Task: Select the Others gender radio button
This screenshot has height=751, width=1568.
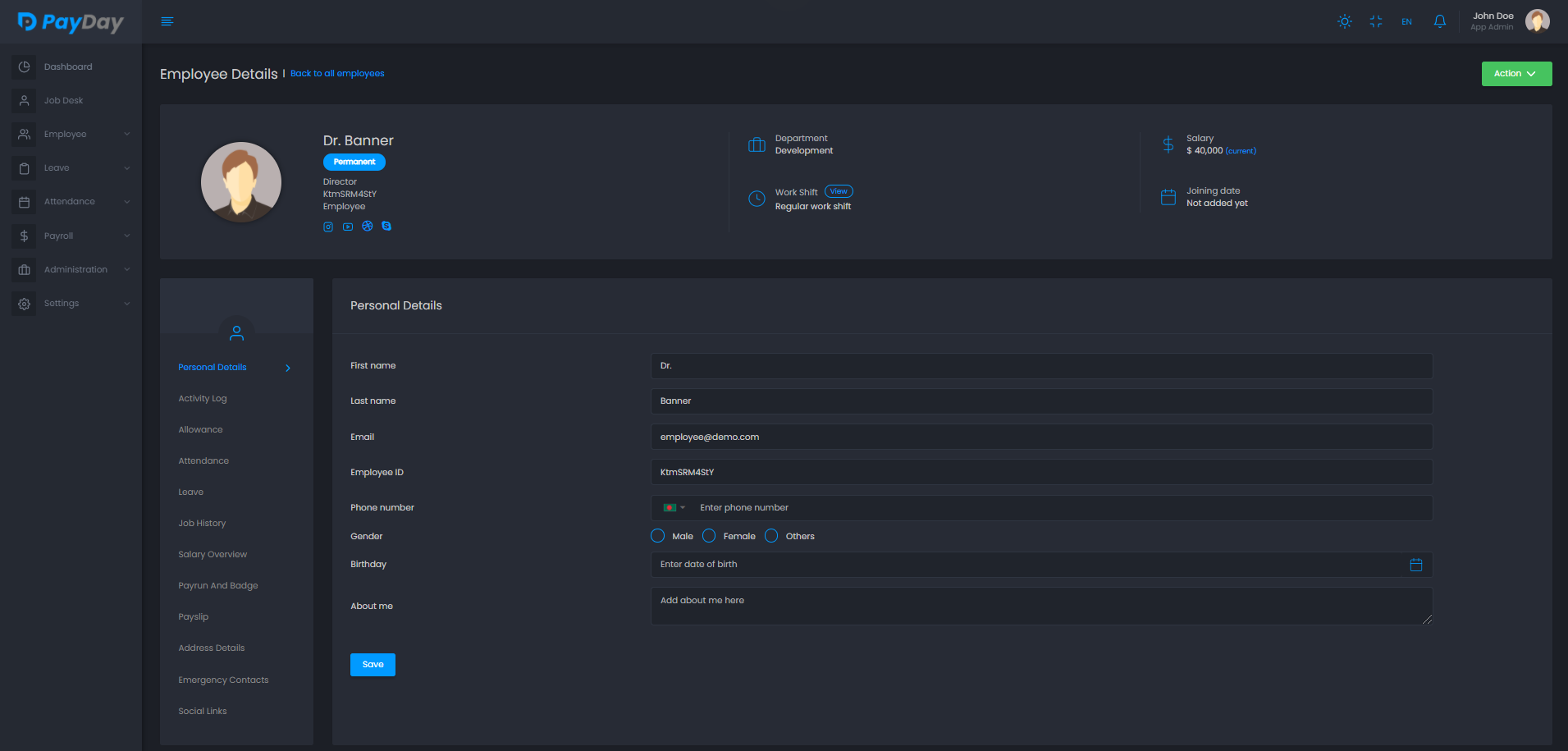Action: coord(771,536)
